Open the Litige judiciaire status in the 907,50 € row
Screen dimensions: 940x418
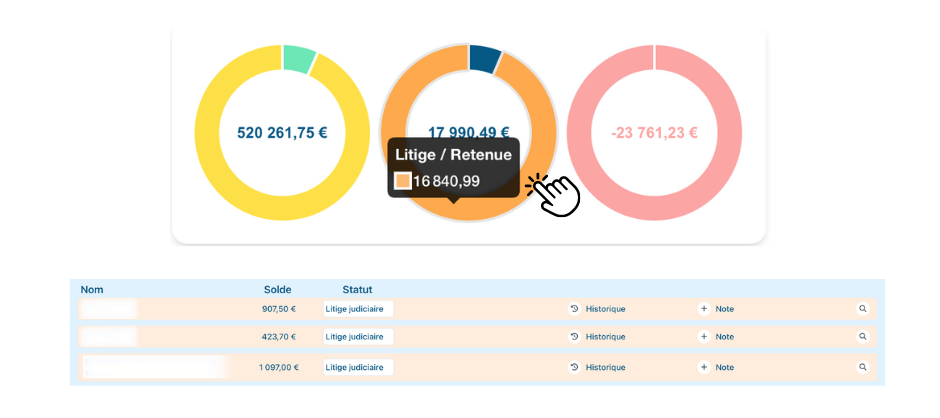[358, 309]
